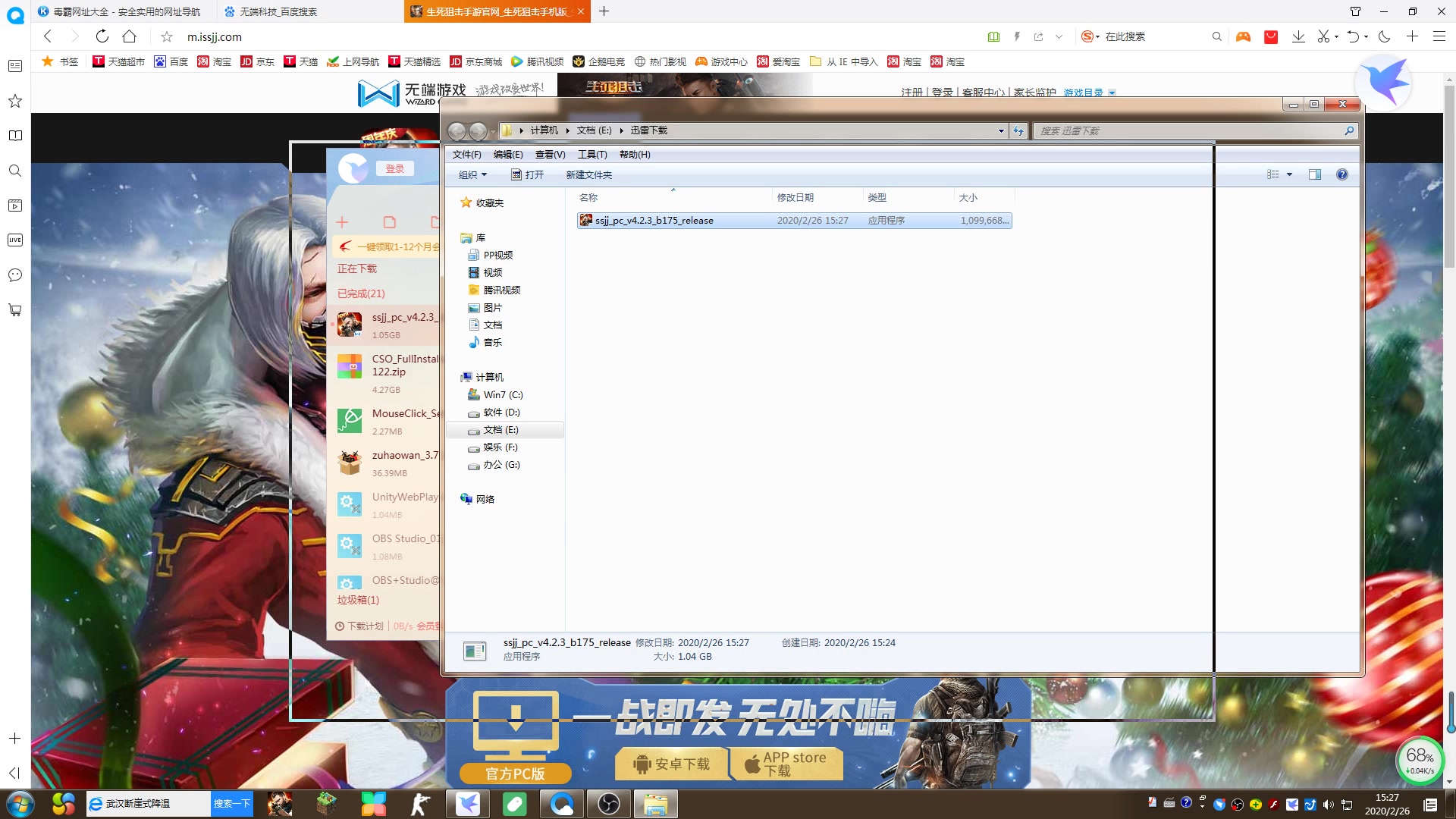Screen dimensions: 1456x819
Task: Click 官方PC版 download button
Action: tap(515, 773)
